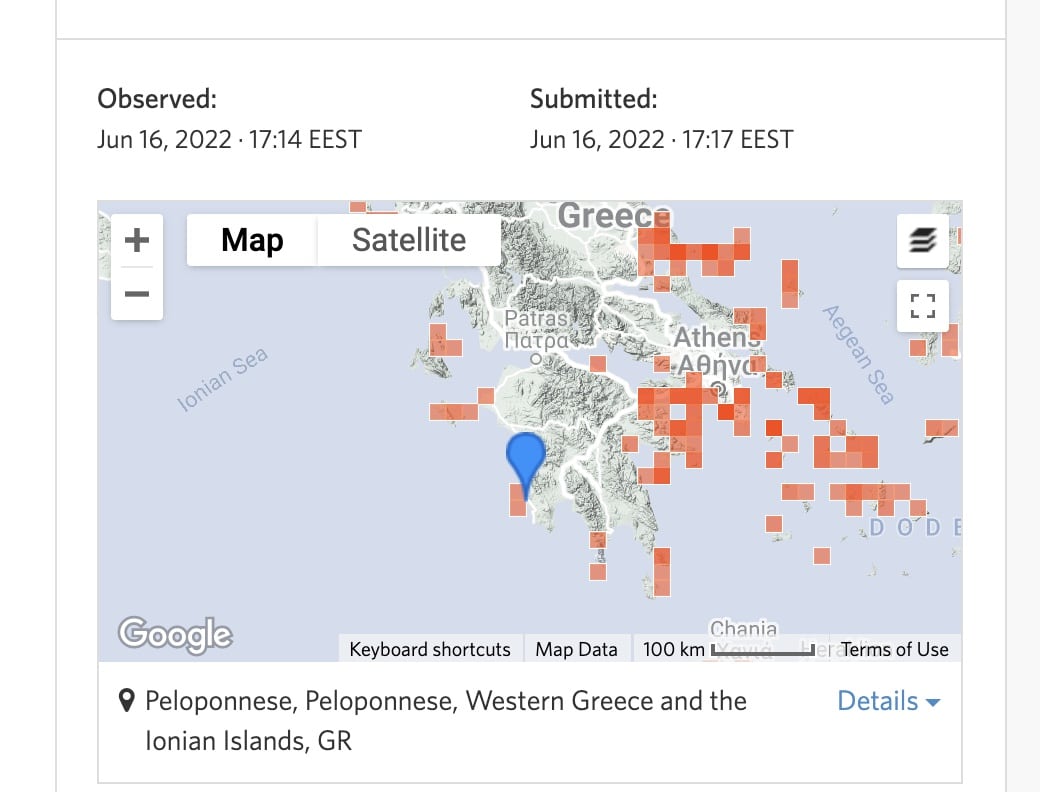
Task: Switch to Satellite view
Action: tap(409, 241)
